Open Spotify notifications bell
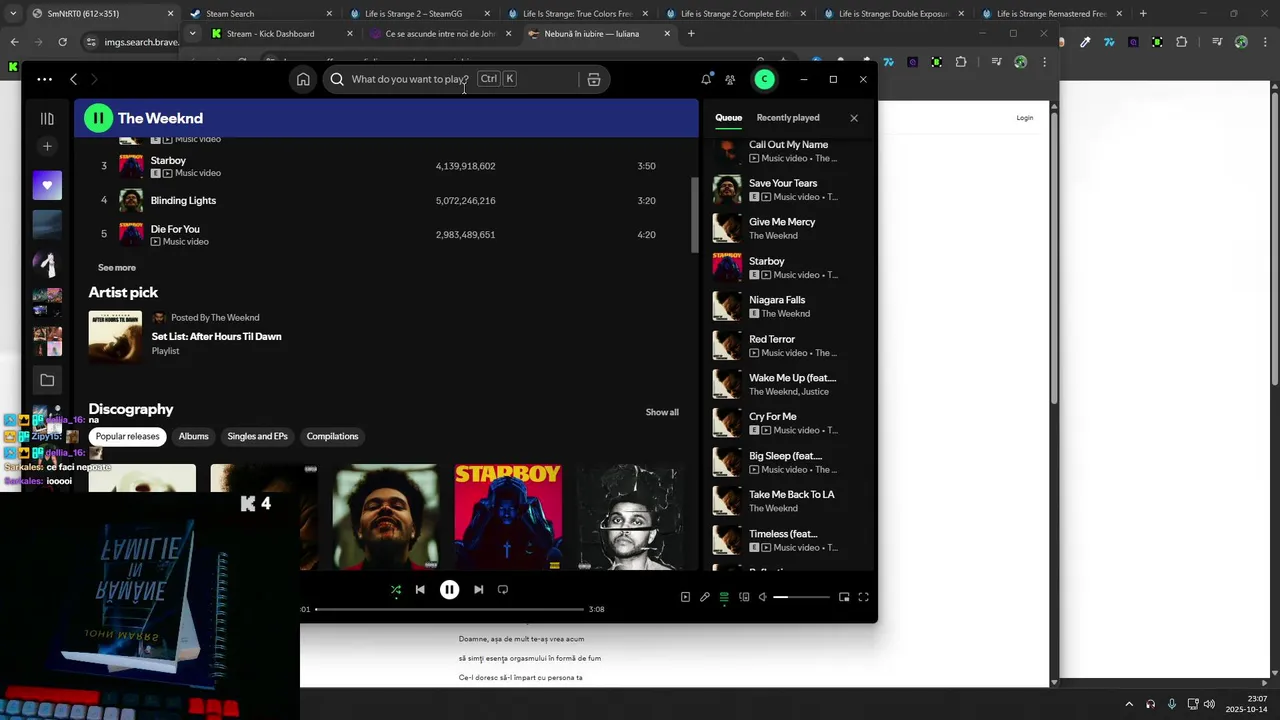 (x=706, y=79)
